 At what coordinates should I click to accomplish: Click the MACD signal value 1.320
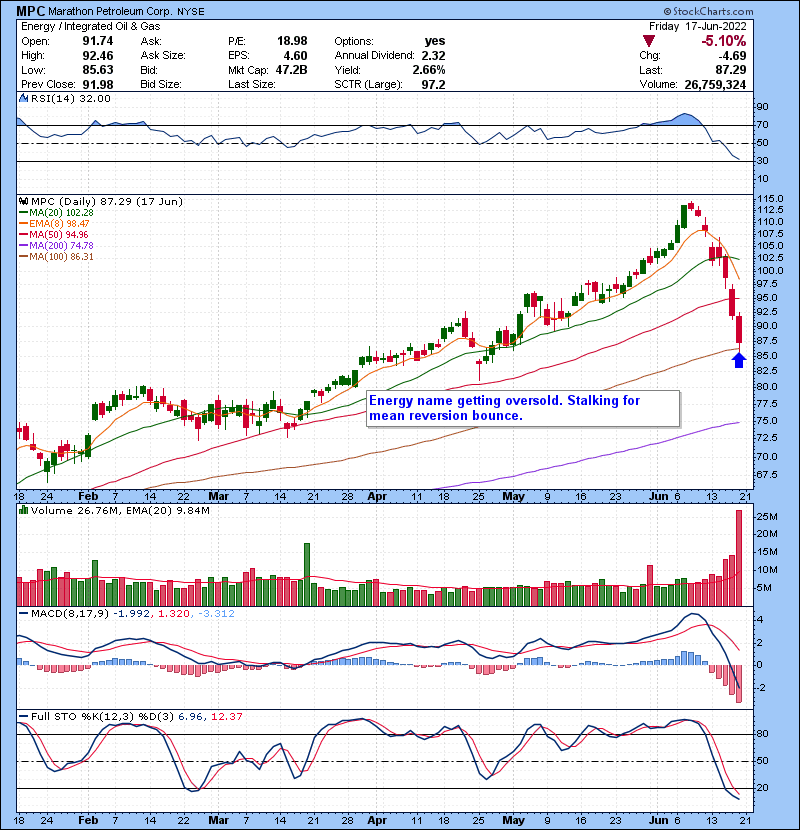(x=174, y=614)
